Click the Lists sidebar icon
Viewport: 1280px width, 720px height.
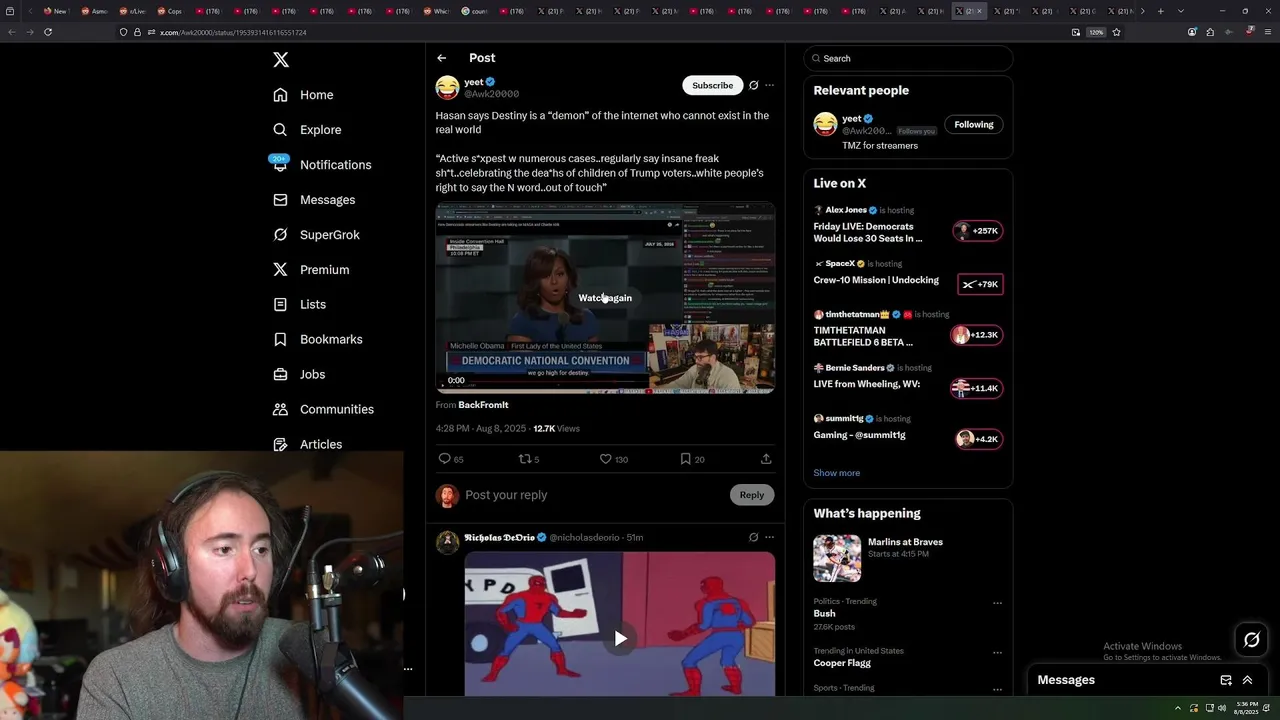[x=280, y=304]
